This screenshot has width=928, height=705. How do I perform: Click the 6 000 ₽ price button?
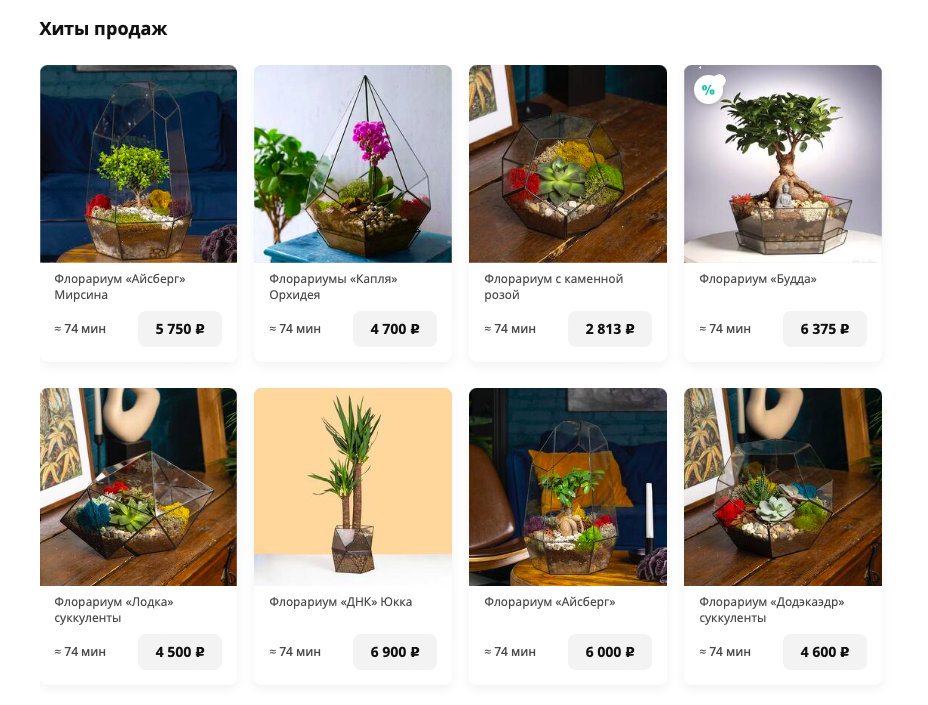610,652
